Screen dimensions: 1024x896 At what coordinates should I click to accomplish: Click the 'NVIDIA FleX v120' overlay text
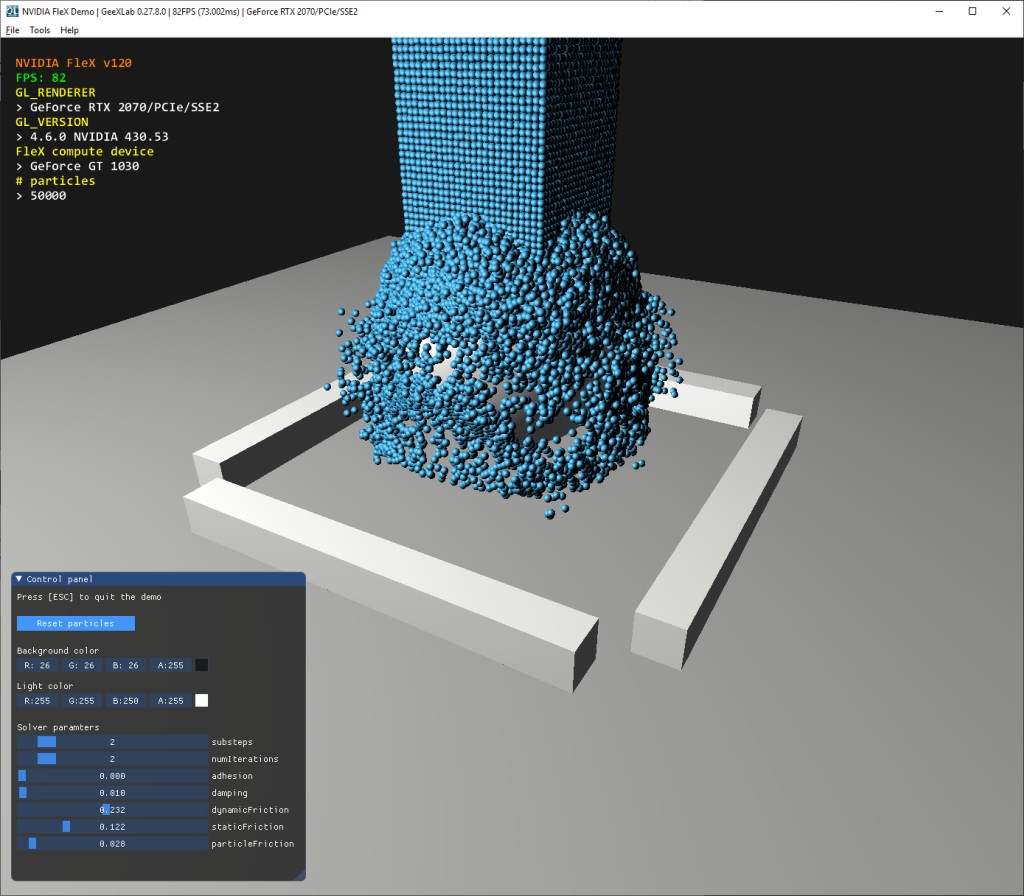[74, 63]
